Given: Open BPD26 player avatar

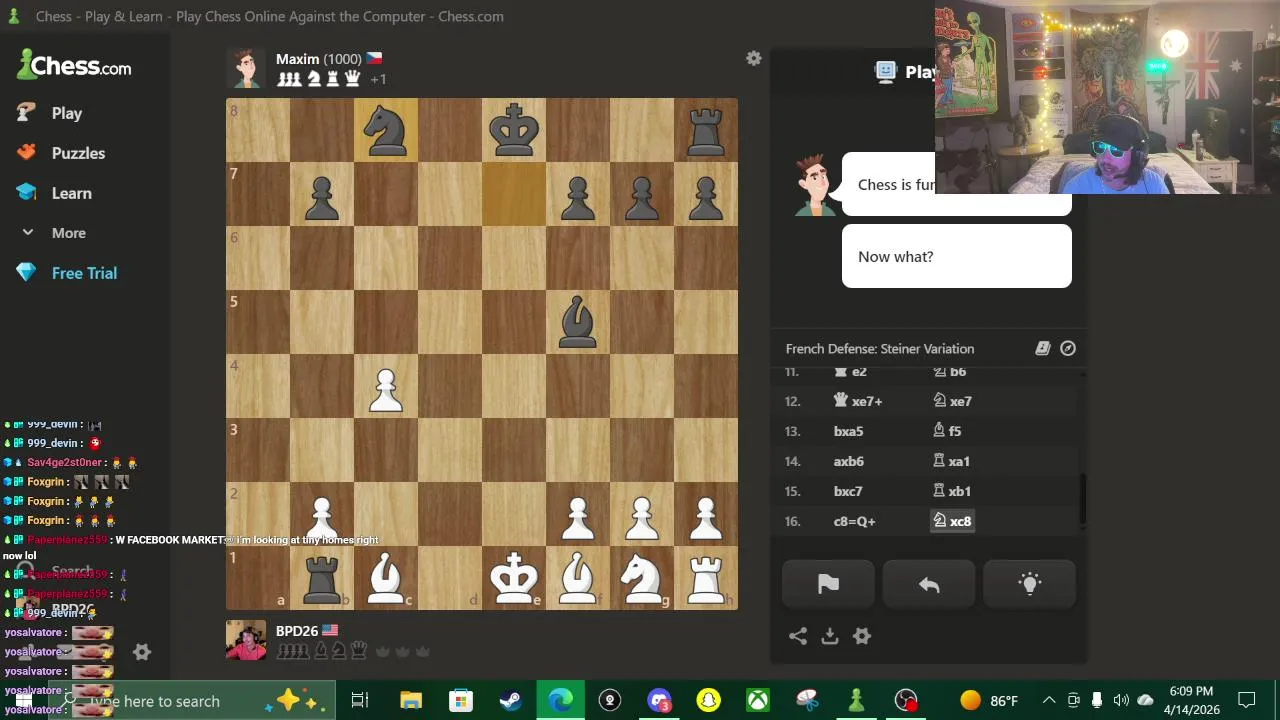Looking at the screenshot, I should click(x=246, y=640).
